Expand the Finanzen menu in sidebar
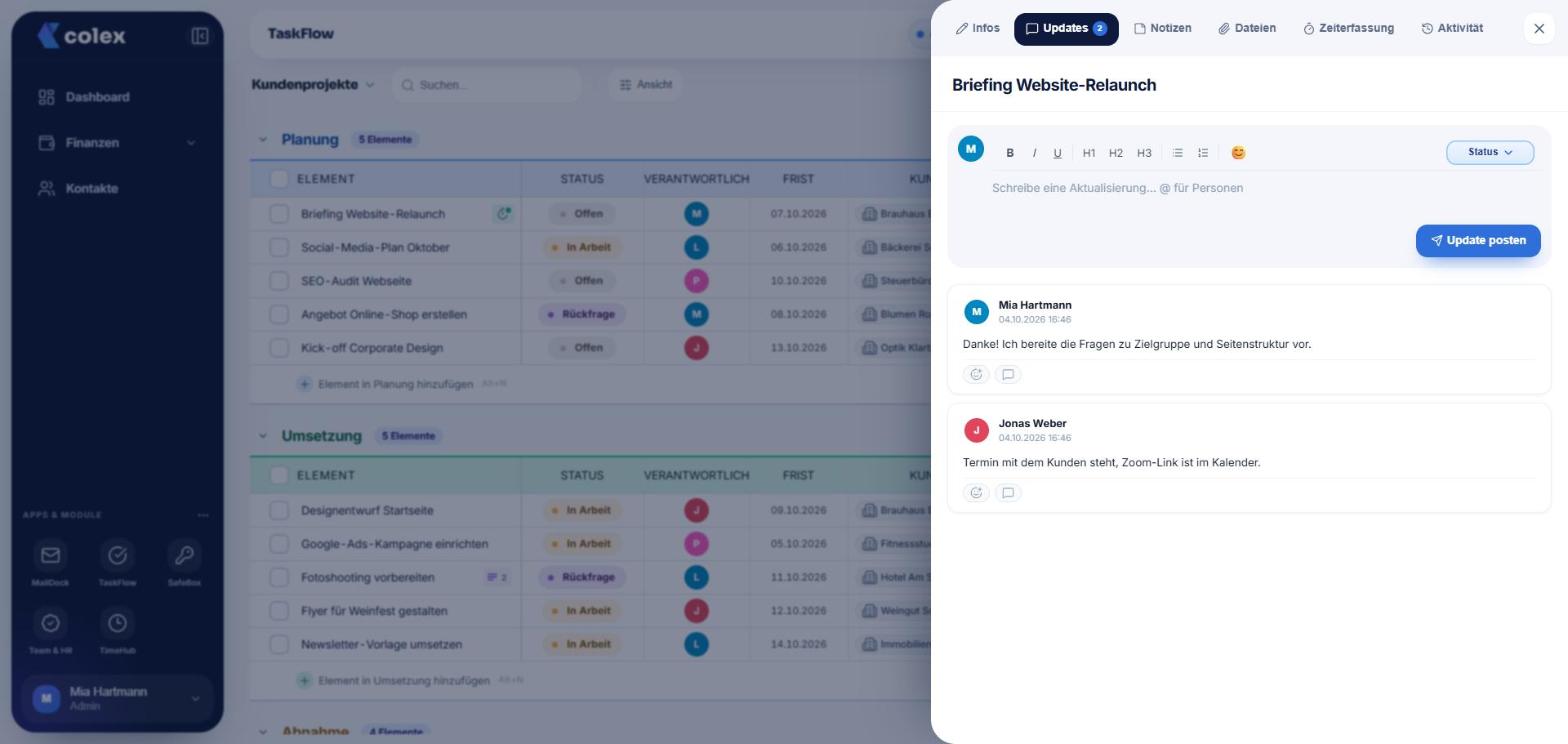The height and width of the screenshot is (744, 1568). tap(117, 143)
